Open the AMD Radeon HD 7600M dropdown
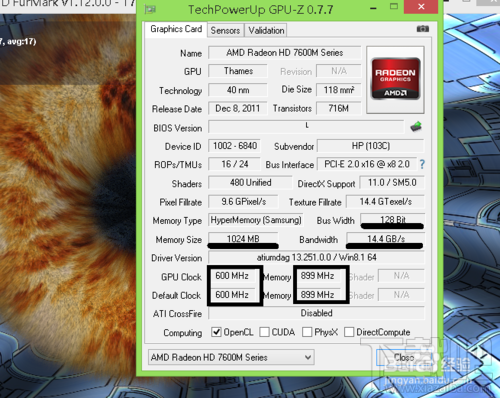The width and height of the screenshot is (500, 398). tap(231, 357)
